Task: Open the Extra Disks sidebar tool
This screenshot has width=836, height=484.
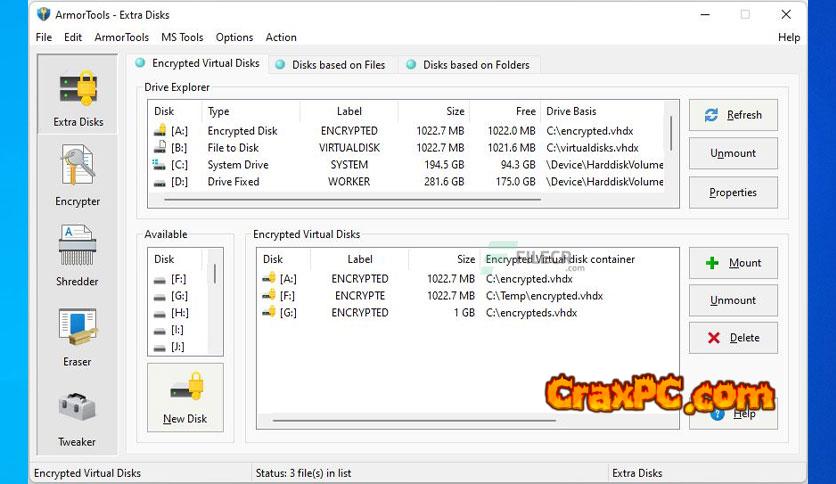Action: pos(78,95)
